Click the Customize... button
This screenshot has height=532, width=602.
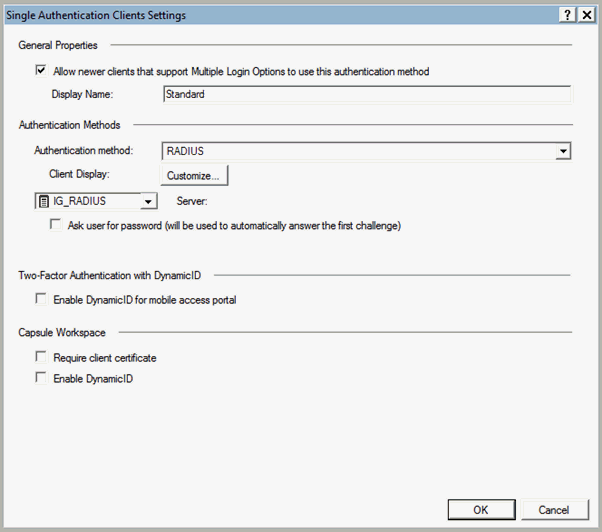(x=195, y=176)
